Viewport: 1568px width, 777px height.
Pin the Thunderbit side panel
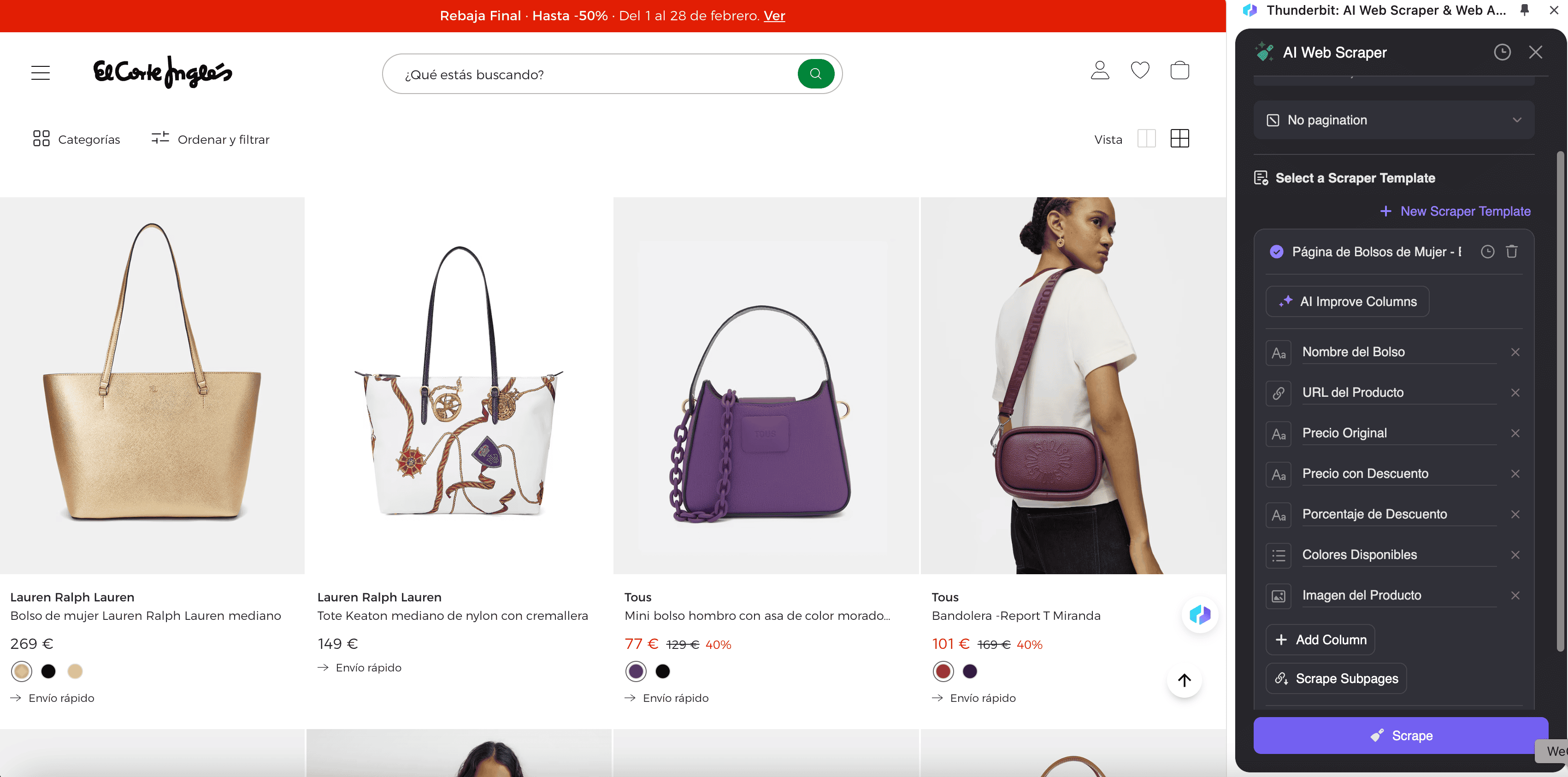(1524, 10)
